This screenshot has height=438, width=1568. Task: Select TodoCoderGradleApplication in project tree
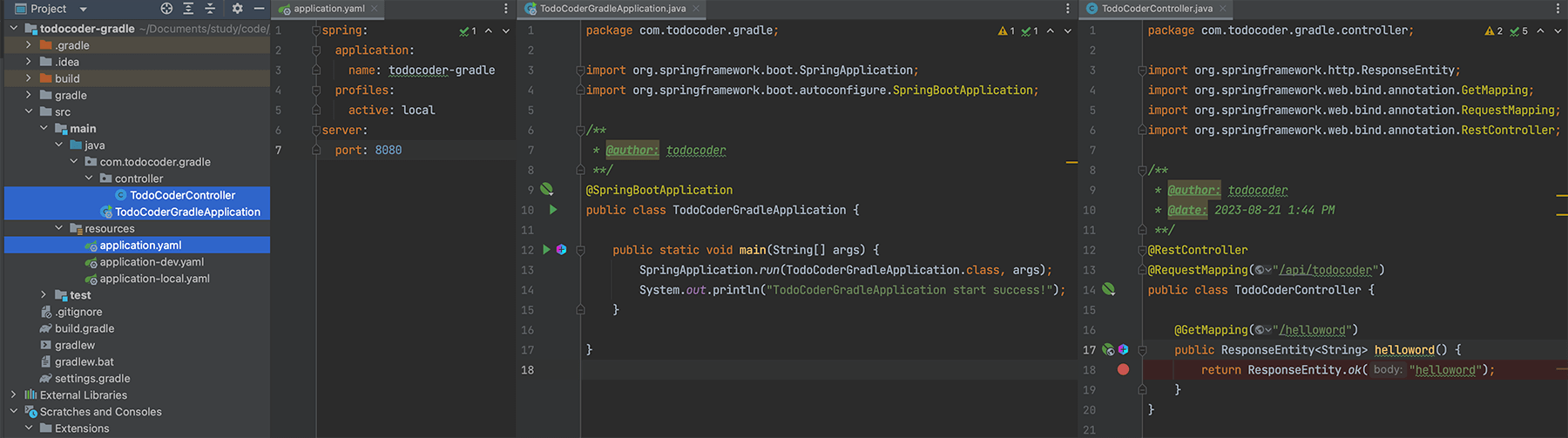[x=187, y=212]
